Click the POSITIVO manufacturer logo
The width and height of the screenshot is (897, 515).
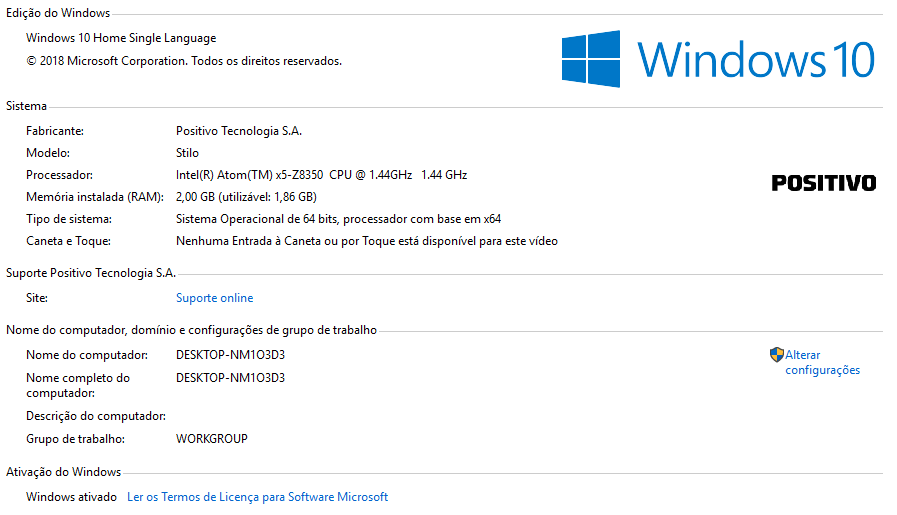point(824,183)
